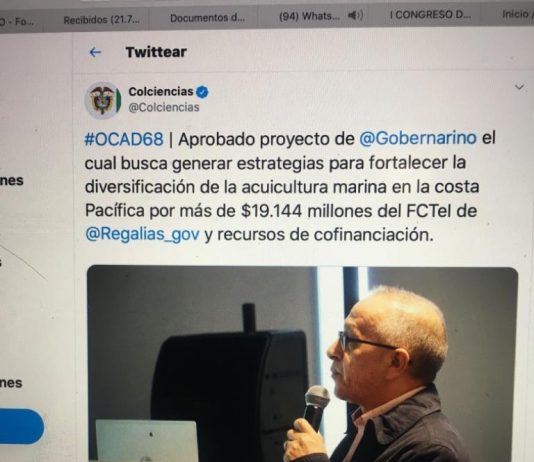
Task: Visit the @Gobernarino mention link
Action: click(x=418, y=138)
